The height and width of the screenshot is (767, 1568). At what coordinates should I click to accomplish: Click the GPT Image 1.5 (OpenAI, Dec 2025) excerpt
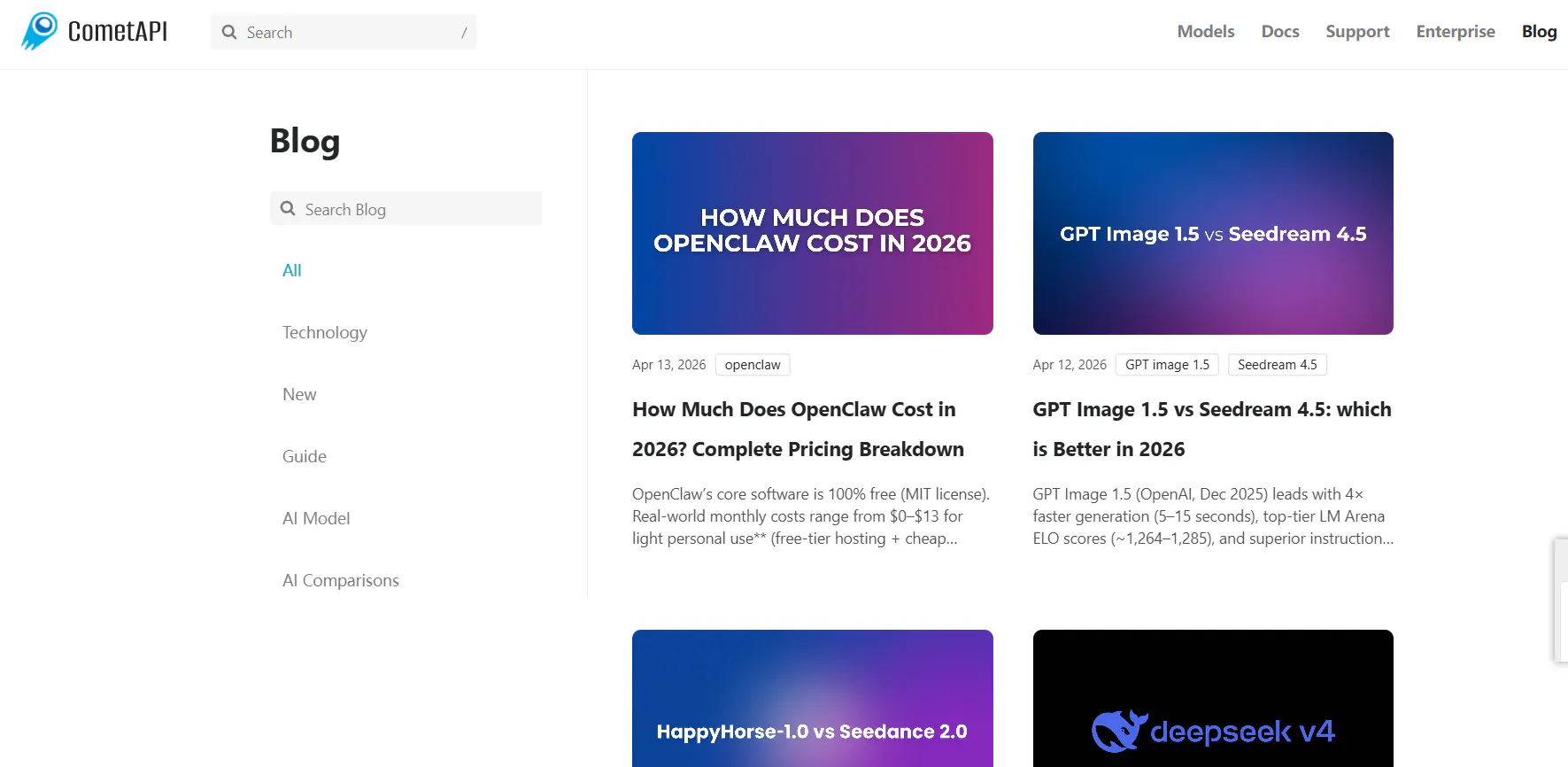(1213, 516)
